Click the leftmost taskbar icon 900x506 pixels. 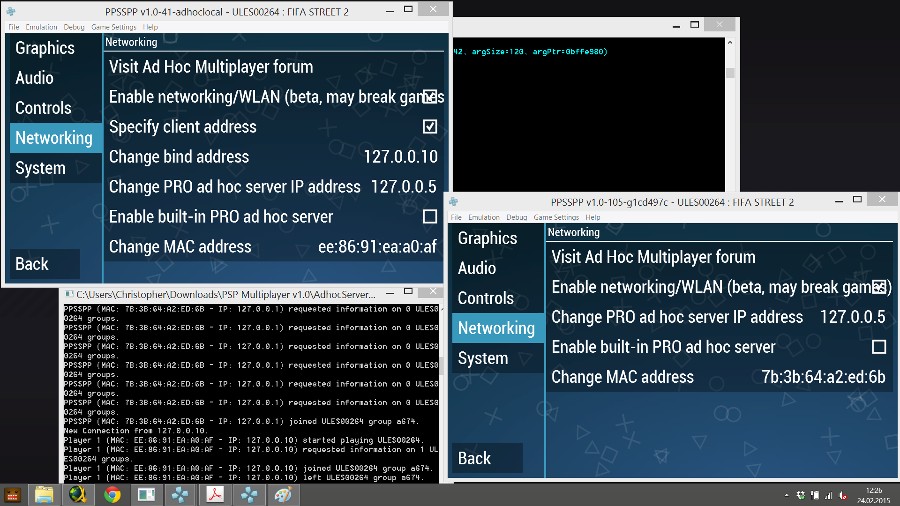pyautogui.click(x=13, y=495)
